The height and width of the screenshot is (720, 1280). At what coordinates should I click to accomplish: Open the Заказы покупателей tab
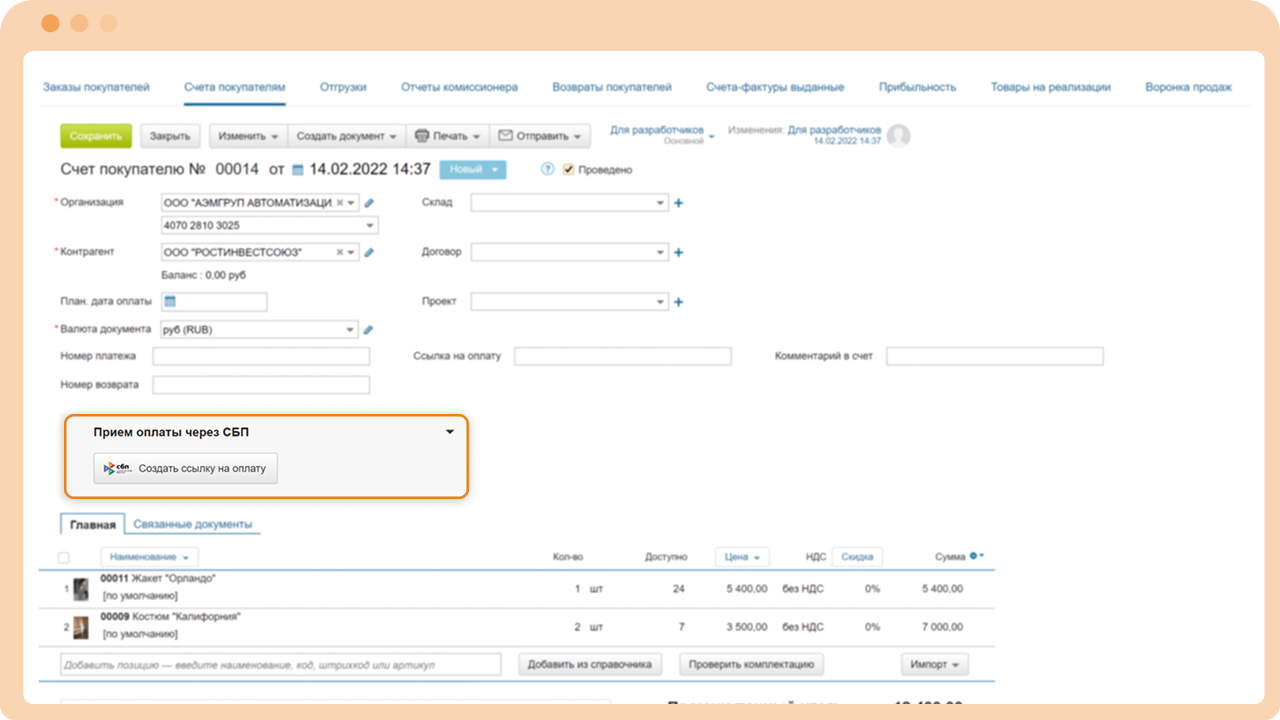point(96,87)
